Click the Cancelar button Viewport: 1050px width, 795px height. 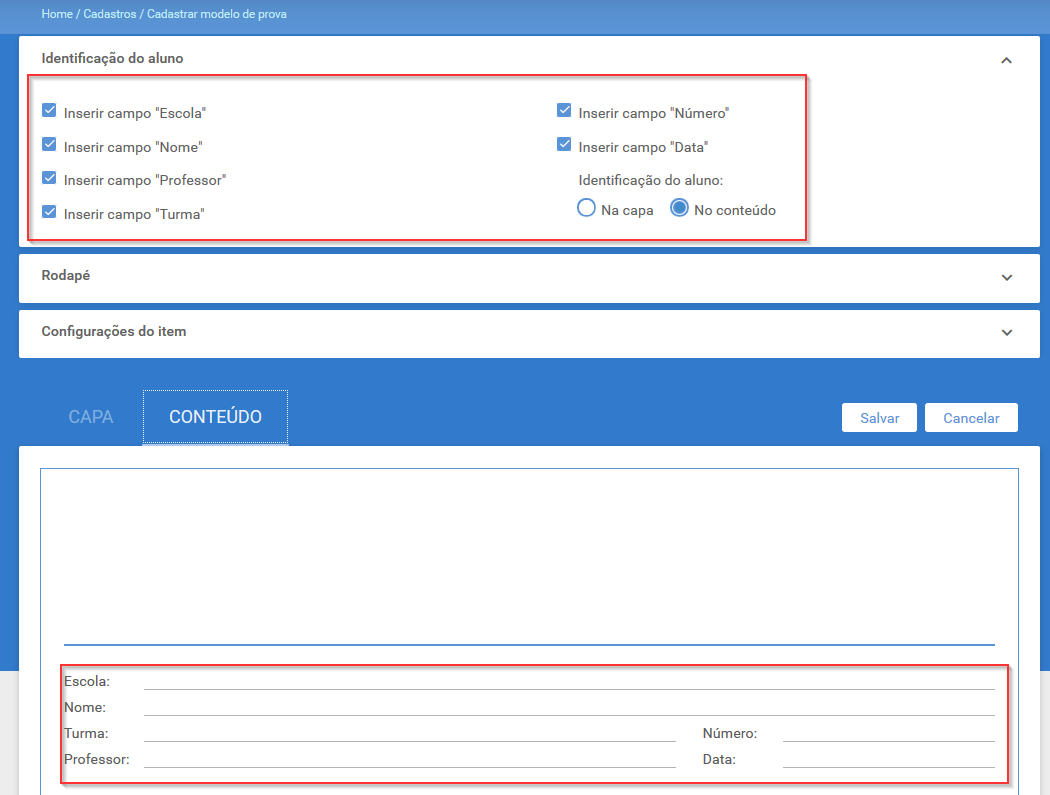click(971, 418)
